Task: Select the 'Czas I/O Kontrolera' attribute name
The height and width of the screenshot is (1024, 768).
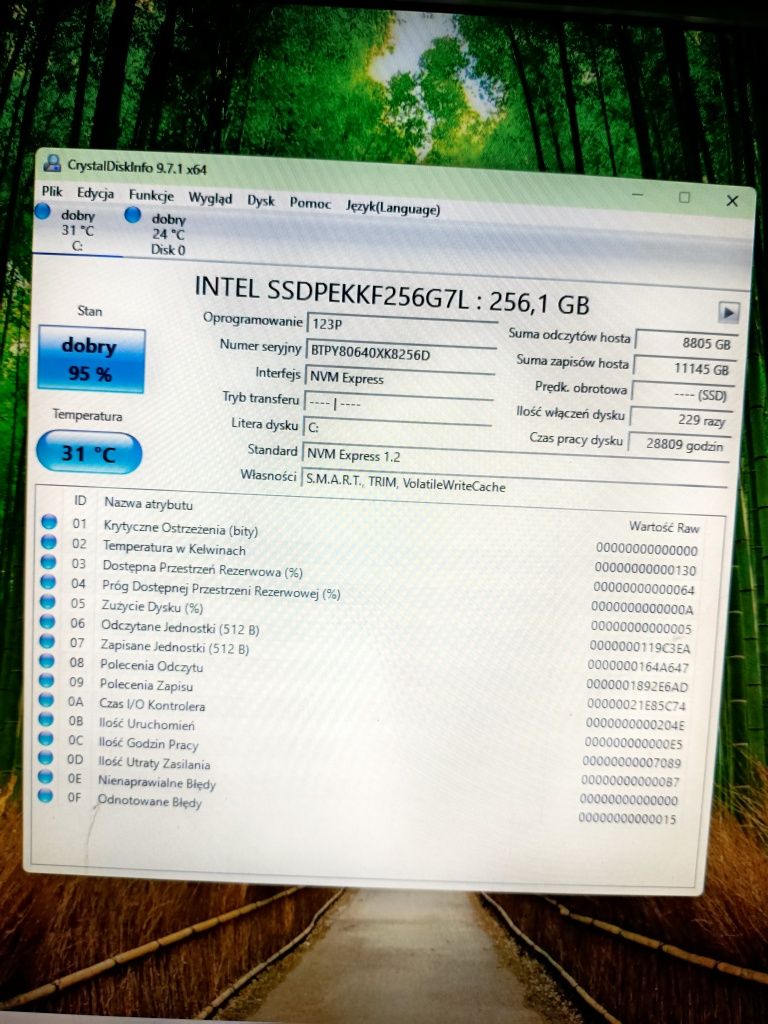Action: tap(152, 705)
